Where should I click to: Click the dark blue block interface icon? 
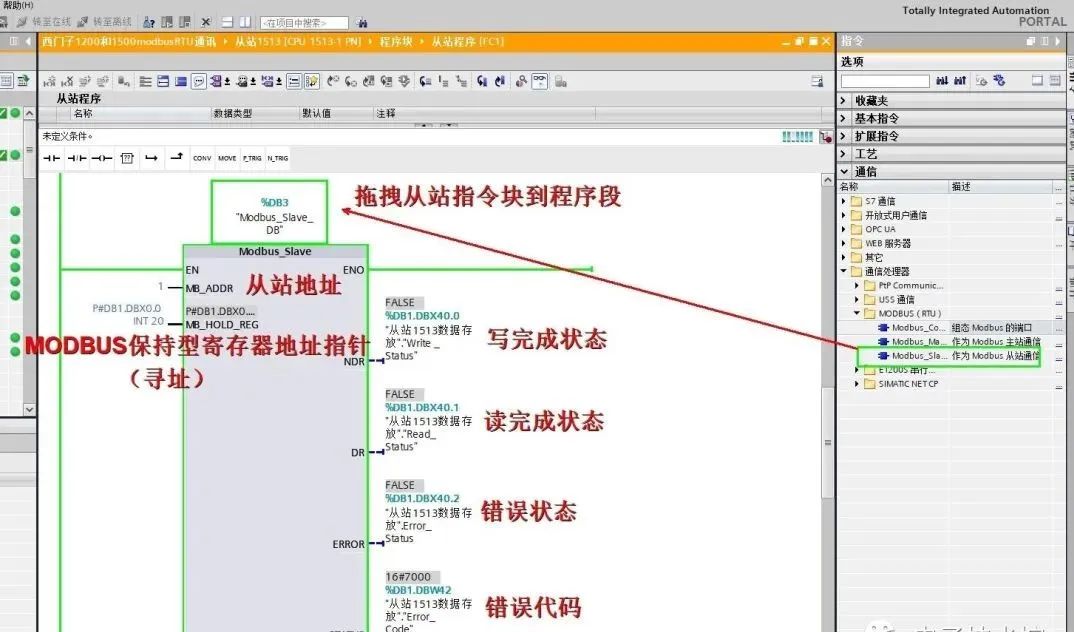tap(181, 81)
